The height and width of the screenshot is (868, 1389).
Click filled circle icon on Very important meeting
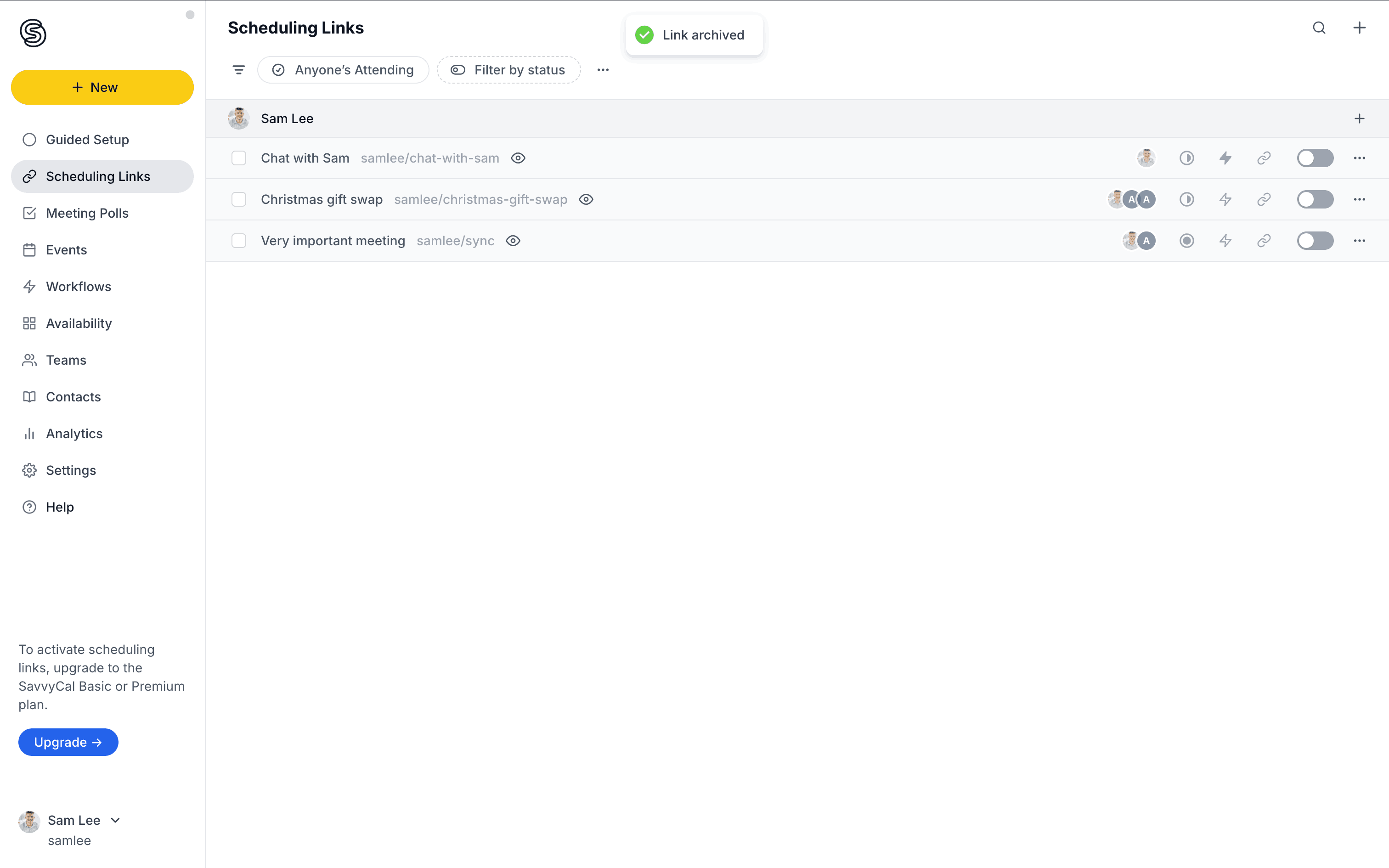tap(1186, 241)
